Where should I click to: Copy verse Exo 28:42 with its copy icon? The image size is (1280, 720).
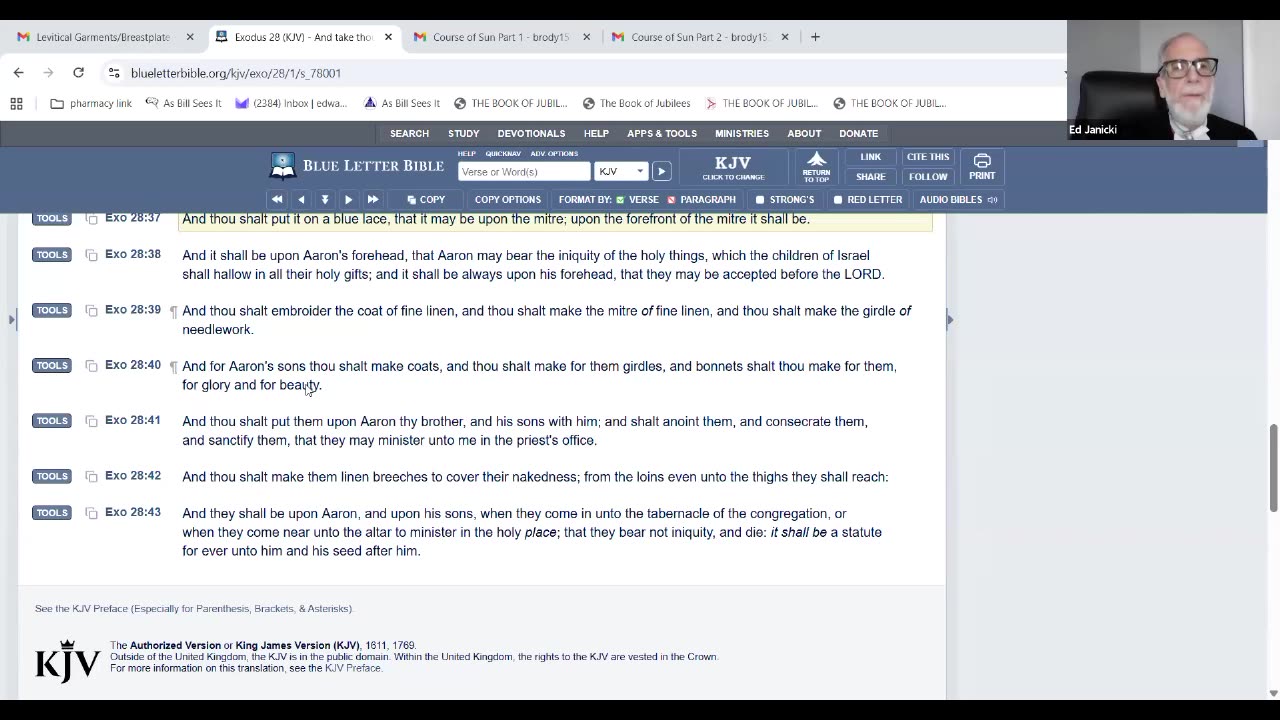point(91,477)
